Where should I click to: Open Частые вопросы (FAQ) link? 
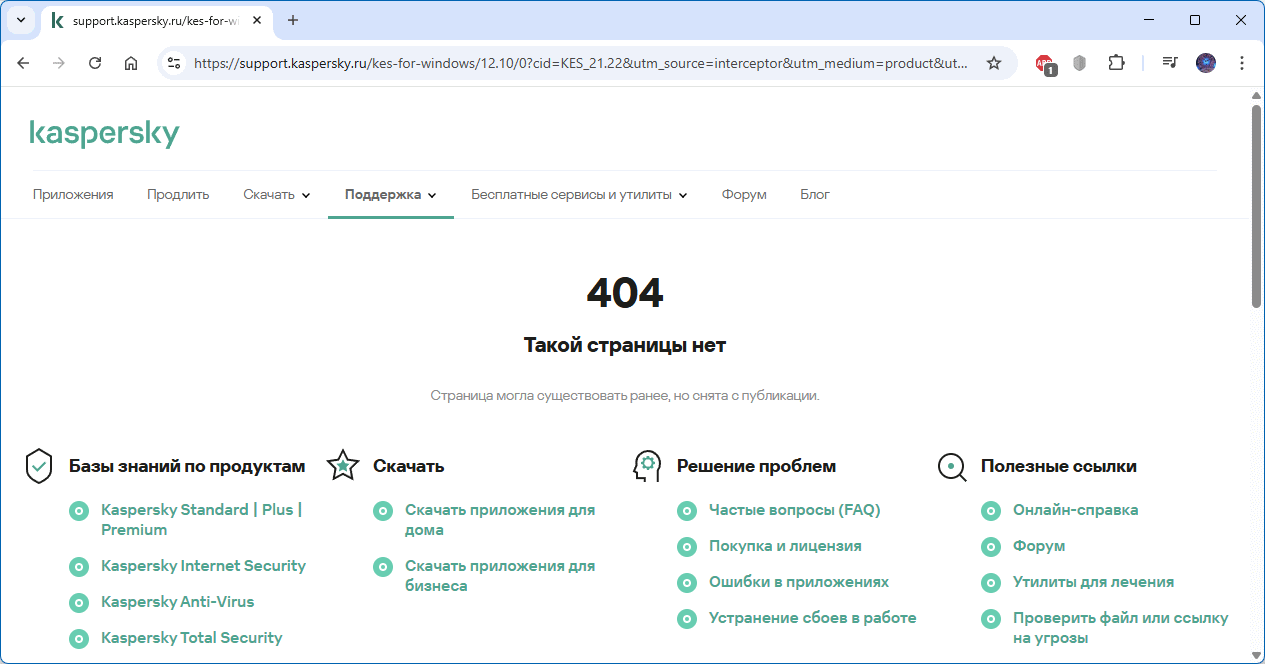795,510
